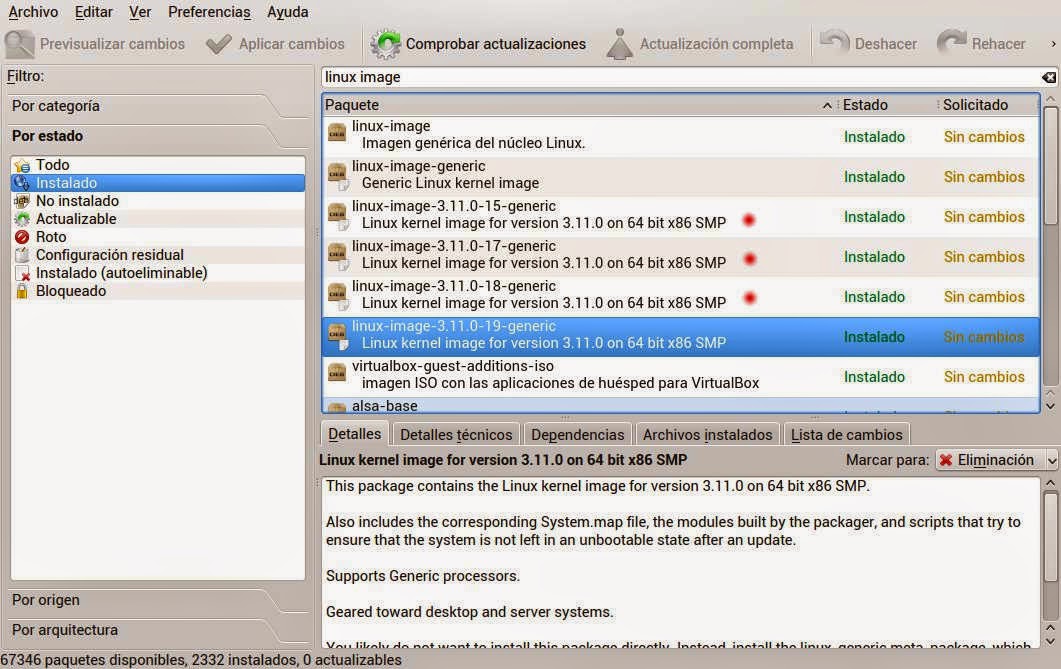This screenshot has width=1061, height=669.
Task: Click the linux-image package icon
Action: point(337,132)
